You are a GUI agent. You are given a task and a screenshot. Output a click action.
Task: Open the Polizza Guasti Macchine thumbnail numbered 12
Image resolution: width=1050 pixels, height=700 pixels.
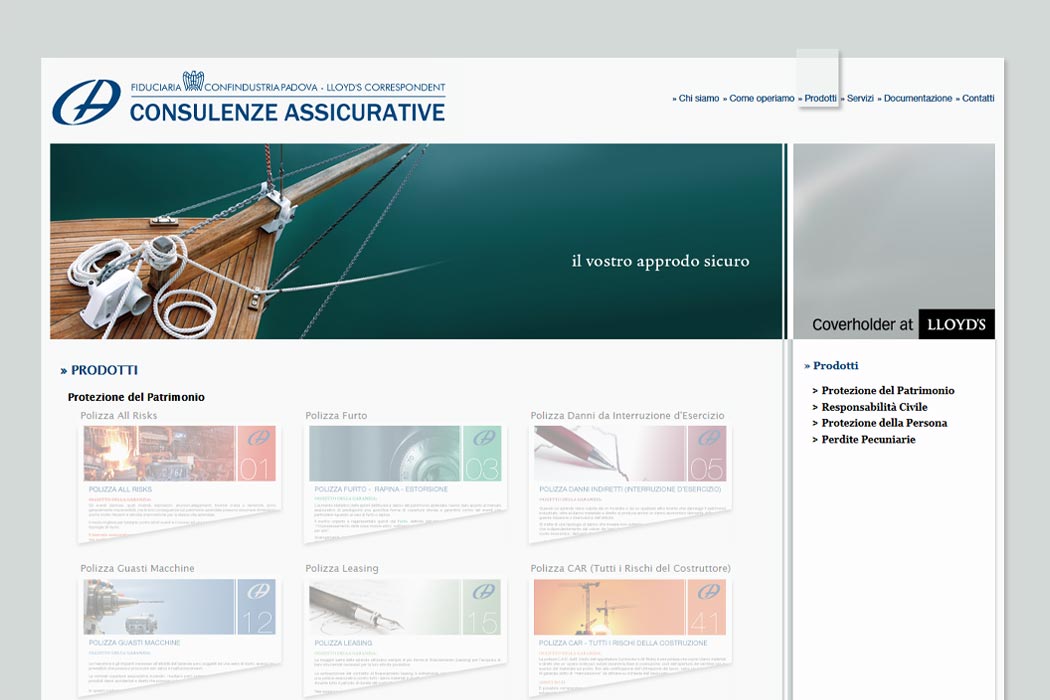(179, 636)
